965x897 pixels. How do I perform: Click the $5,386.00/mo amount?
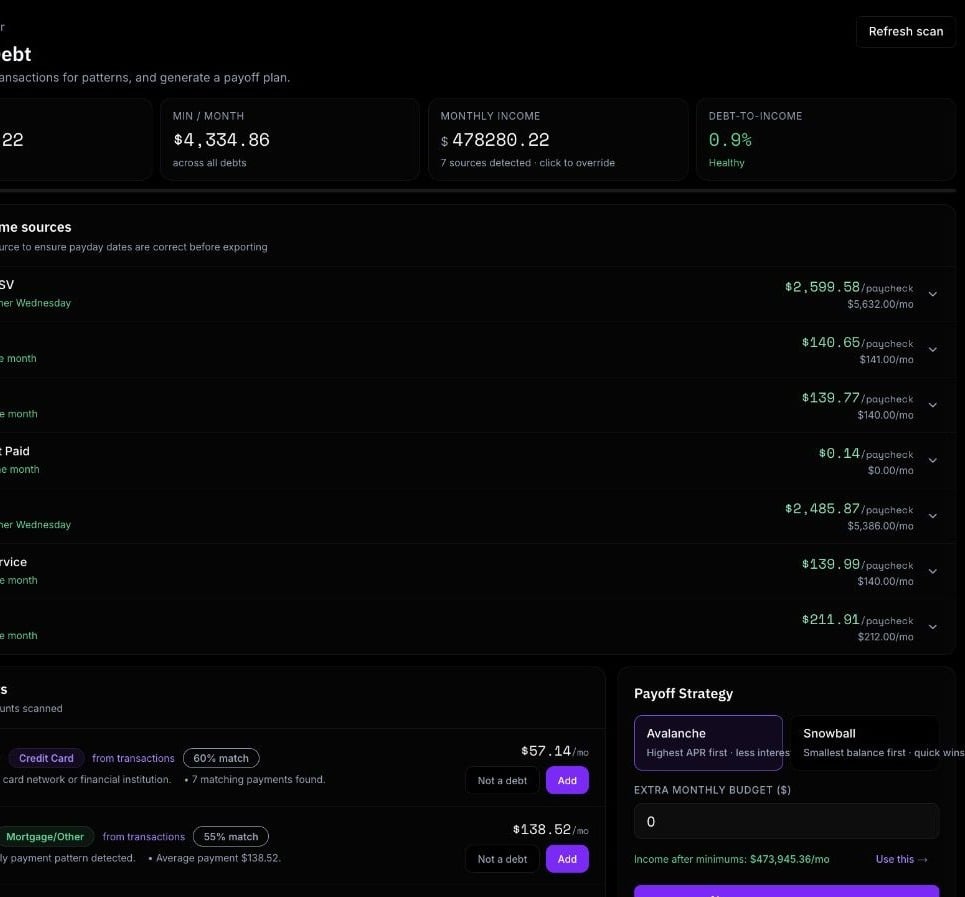(880, 526)
